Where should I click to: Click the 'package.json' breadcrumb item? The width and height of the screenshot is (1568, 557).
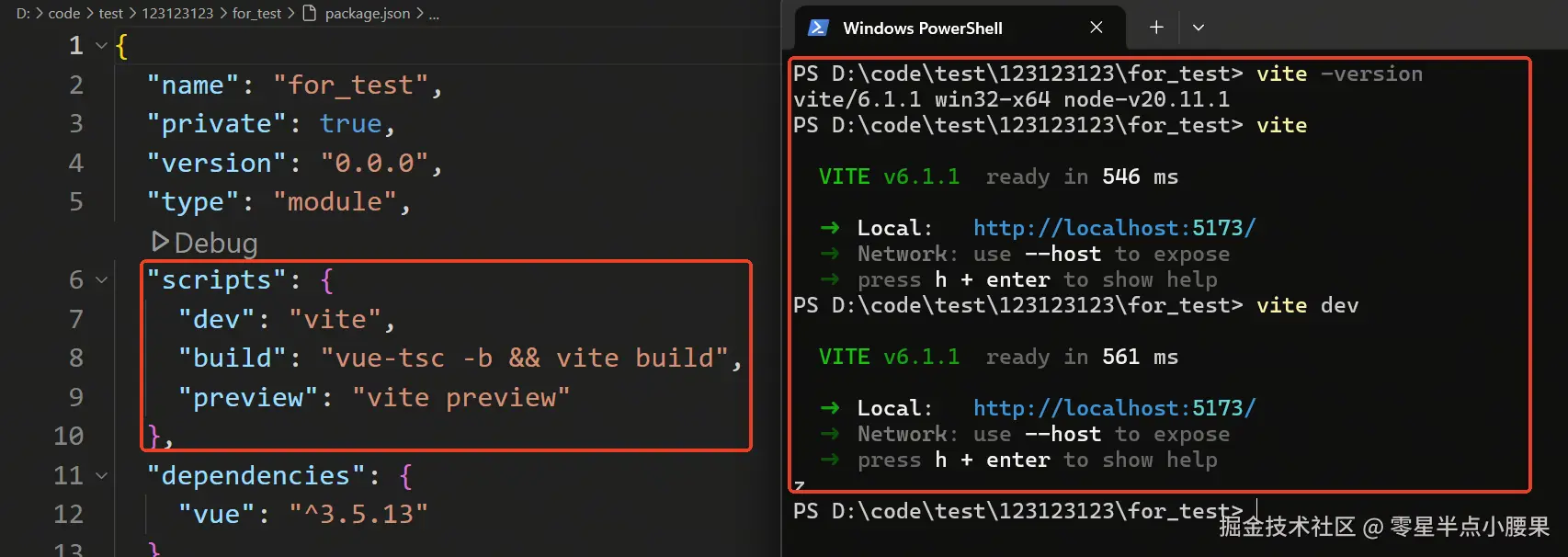(368, 13)
